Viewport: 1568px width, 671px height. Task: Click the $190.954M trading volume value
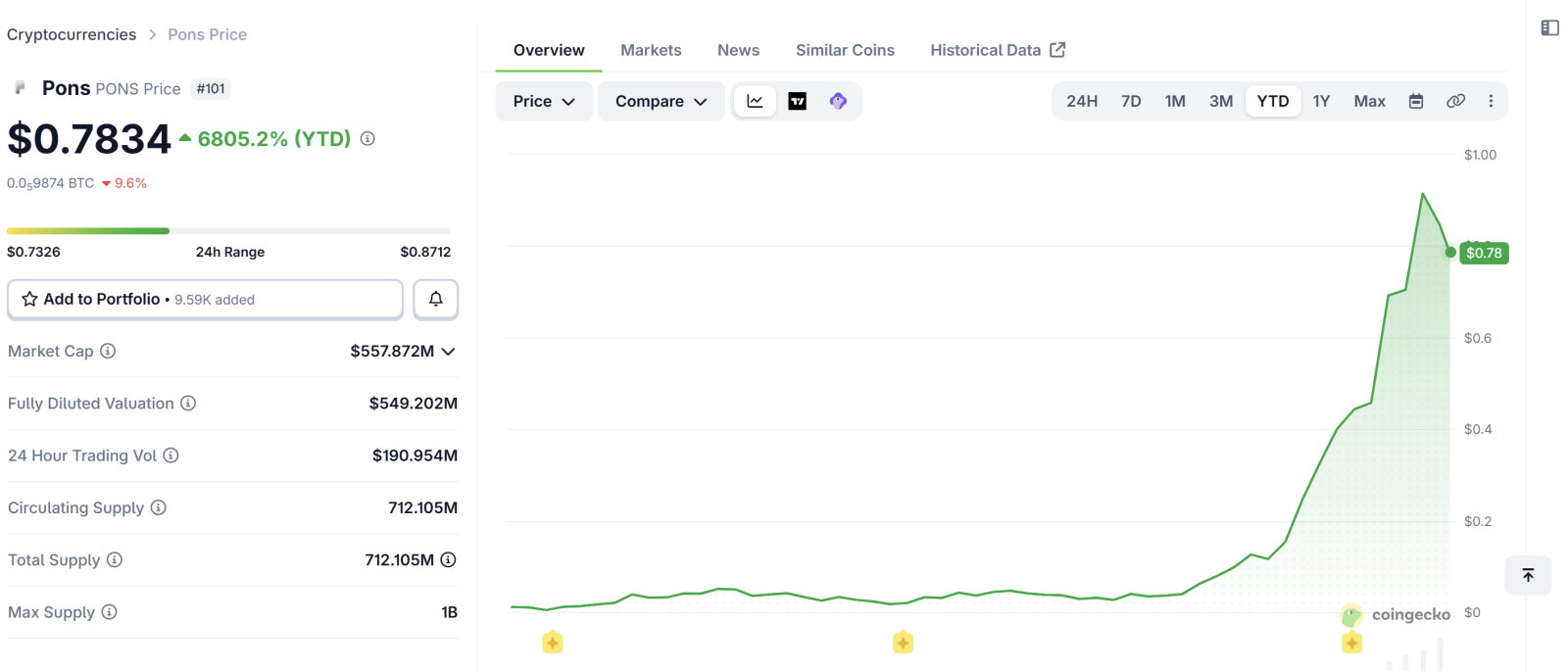coord(415,455)
